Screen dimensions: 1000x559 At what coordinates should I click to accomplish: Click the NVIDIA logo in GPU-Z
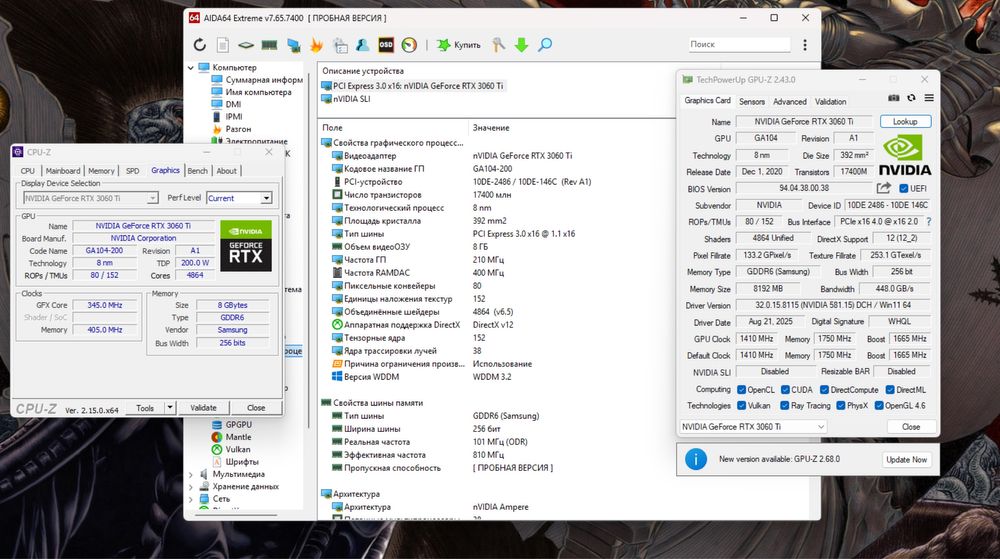pyautogui.click(x=905, y=156)
